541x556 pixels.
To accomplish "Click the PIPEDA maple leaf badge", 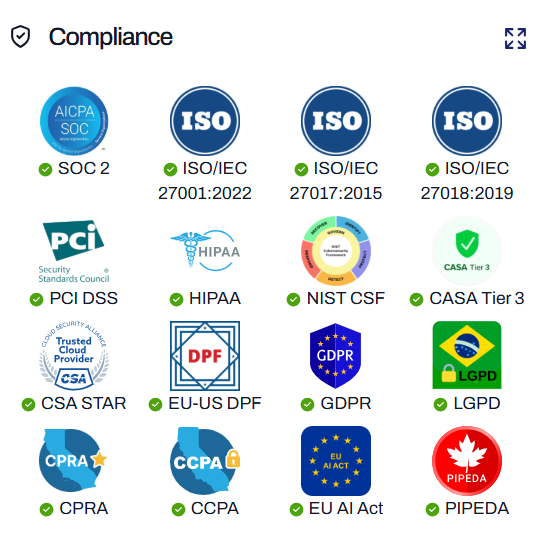I will coord(467,461).
